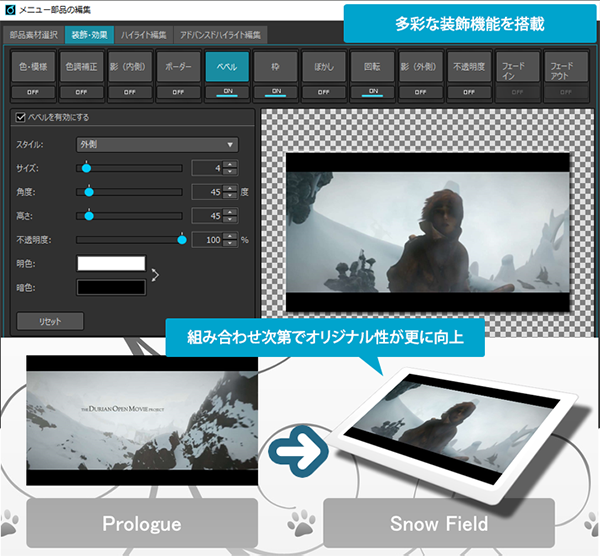The image size is (600, 556).
Task: Toggle ON switch under ベベル
Action: click(x=227, y=92)
